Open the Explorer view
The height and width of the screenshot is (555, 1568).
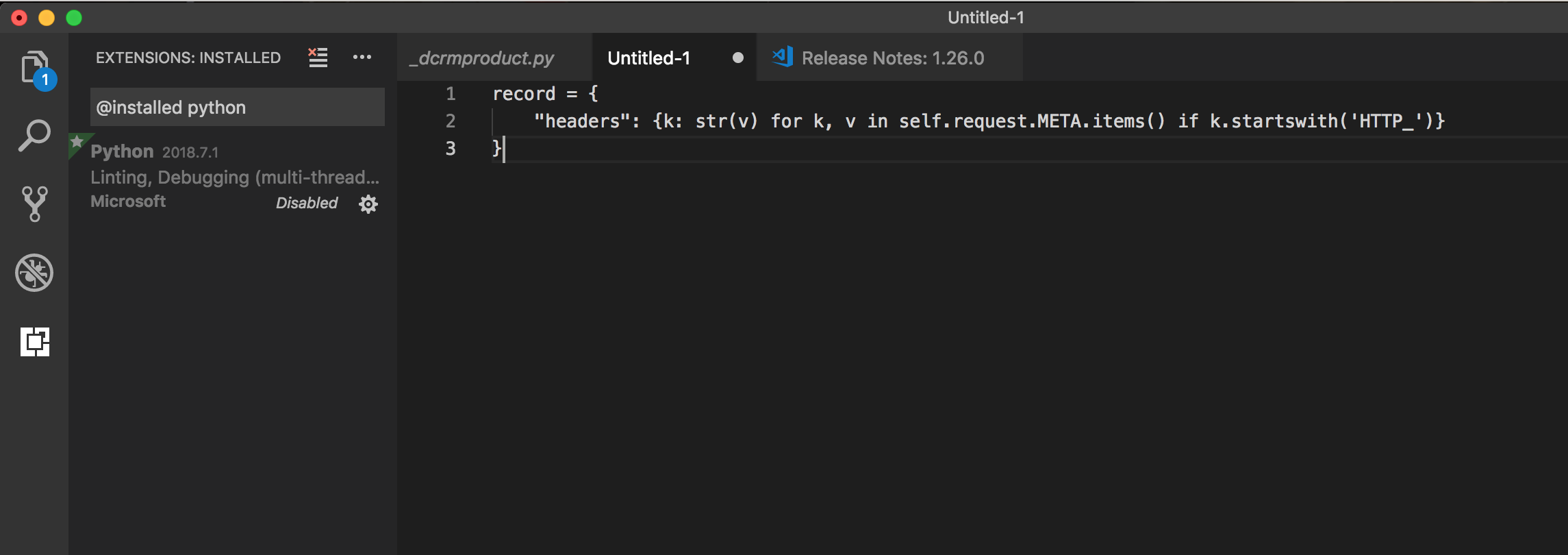(x=34, y=68)
